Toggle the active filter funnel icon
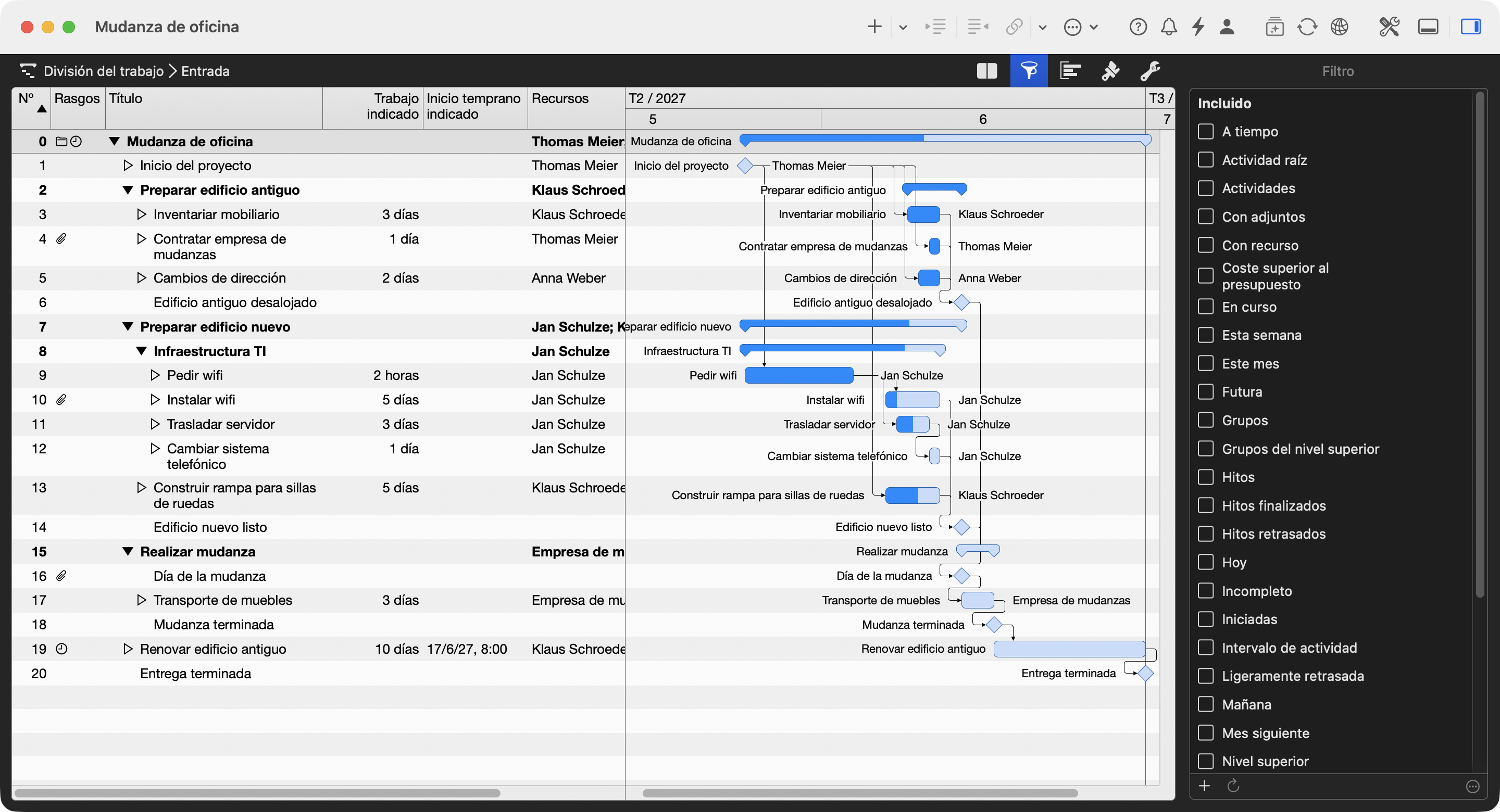 [x=1029, y=71]
